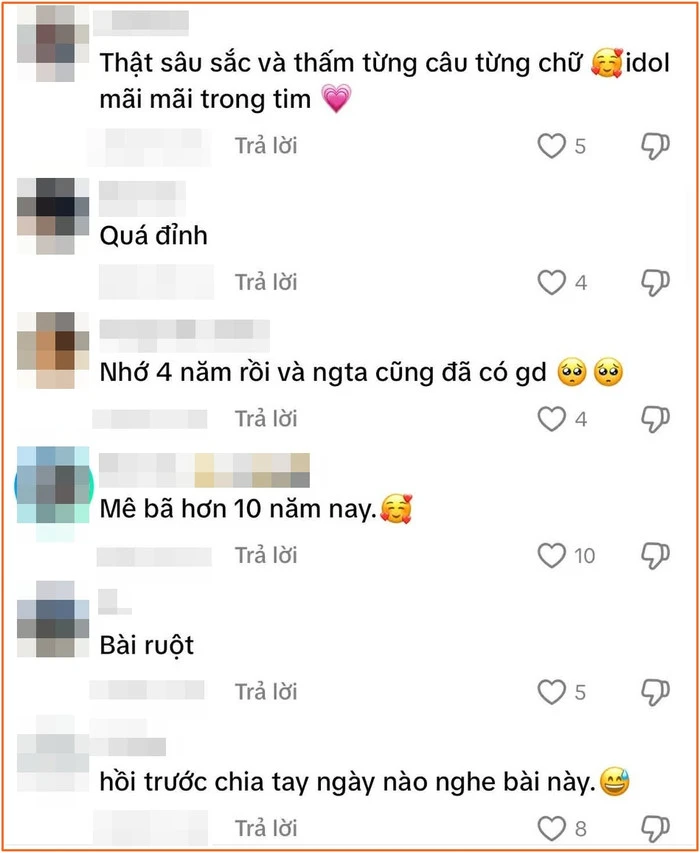Screen dimensions: 700x853
Task: Reply to the 'Bài ruột' comment
Action: (266, 692)
